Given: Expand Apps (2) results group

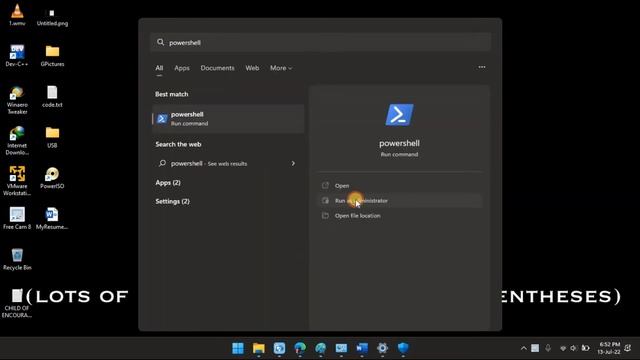Looking at the screenshot, I should tap(168, 183).
